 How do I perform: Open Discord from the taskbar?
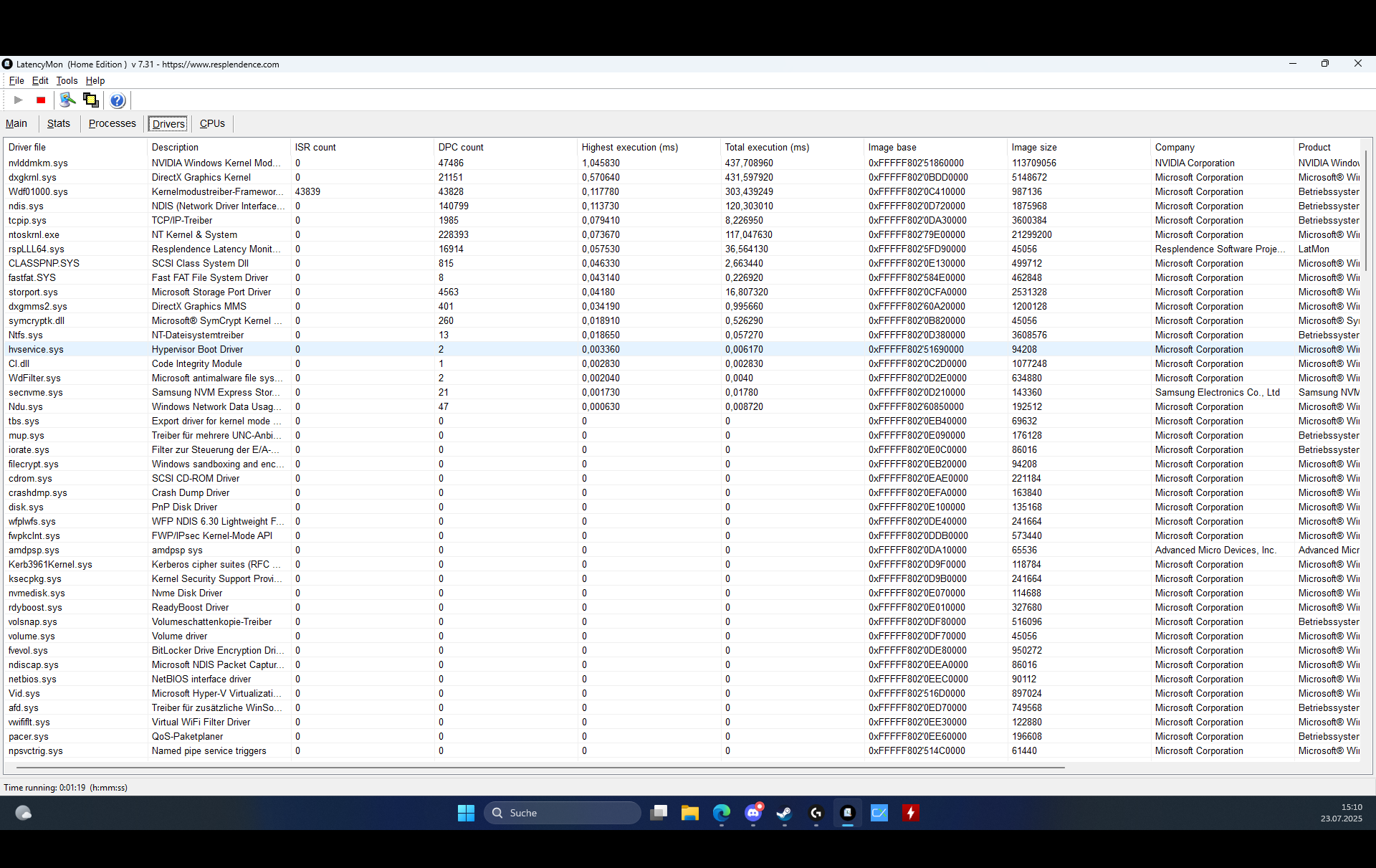point(753,813)
